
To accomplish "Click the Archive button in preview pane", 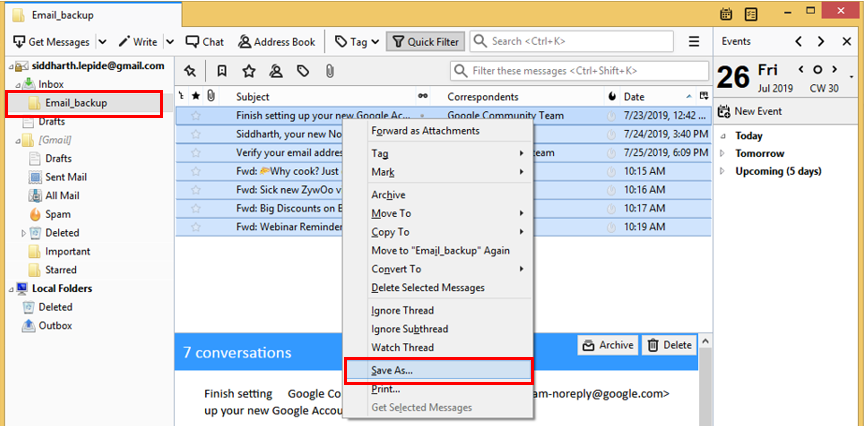I will 608,346.
